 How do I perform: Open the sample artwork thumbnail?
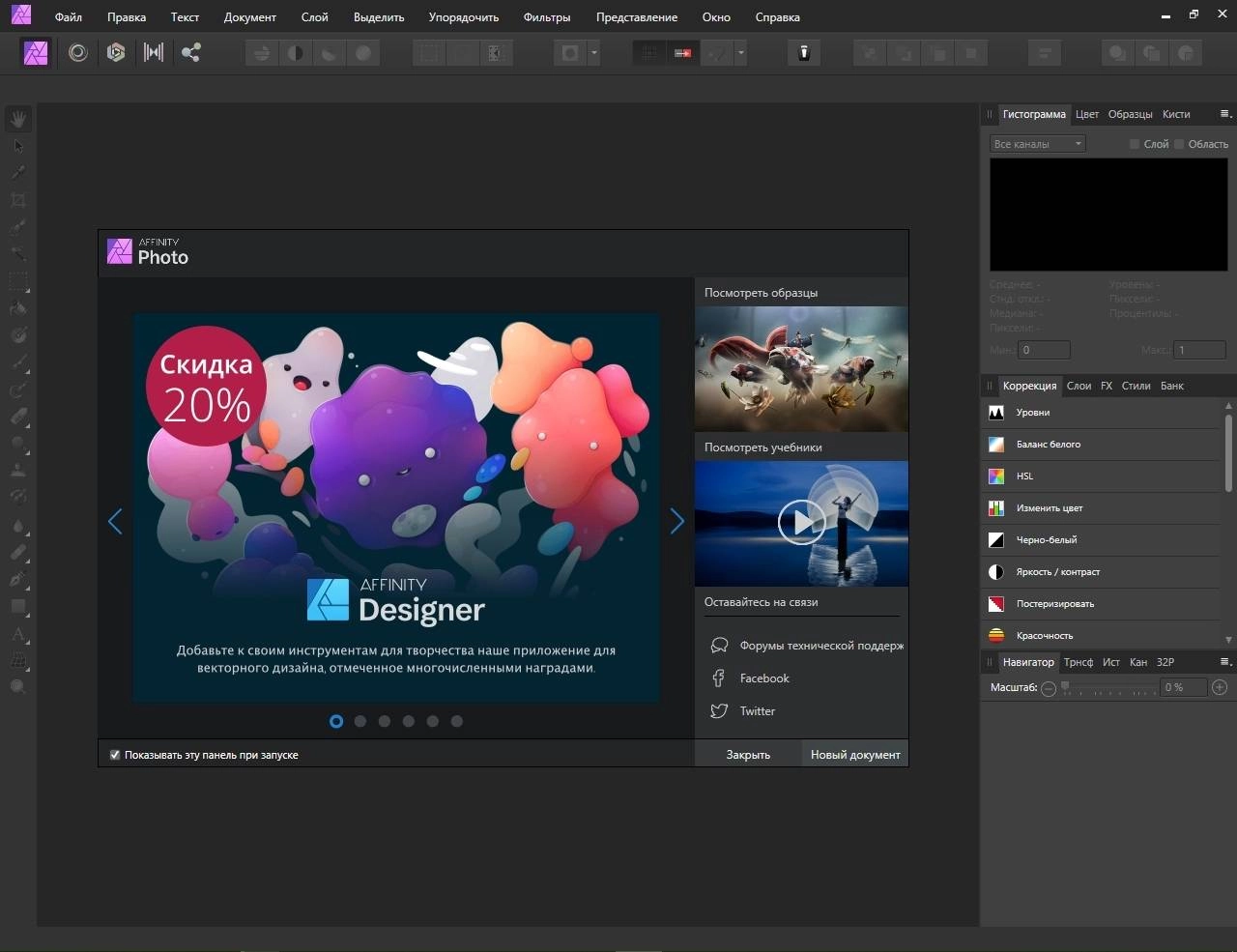(x=801, y=369)
